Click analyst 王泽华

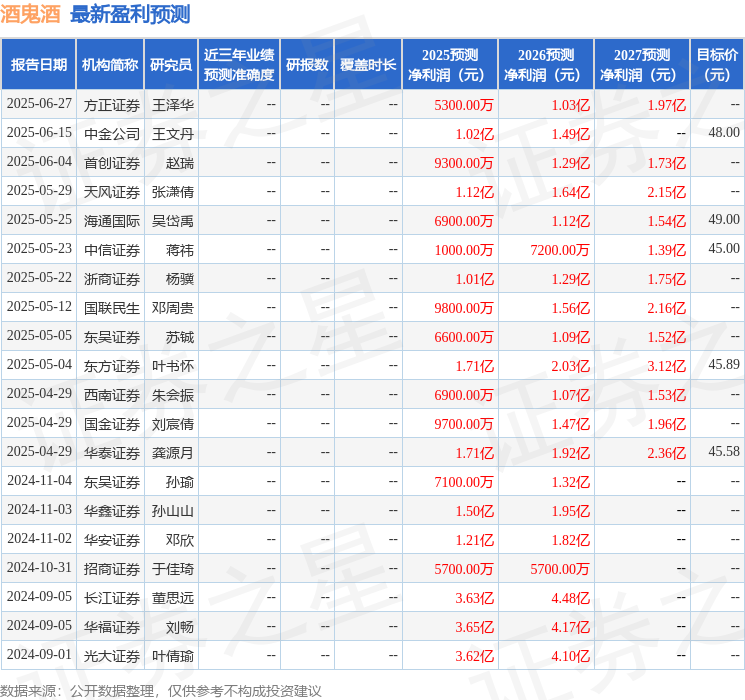pyautogui.click(x=172, y=105)
